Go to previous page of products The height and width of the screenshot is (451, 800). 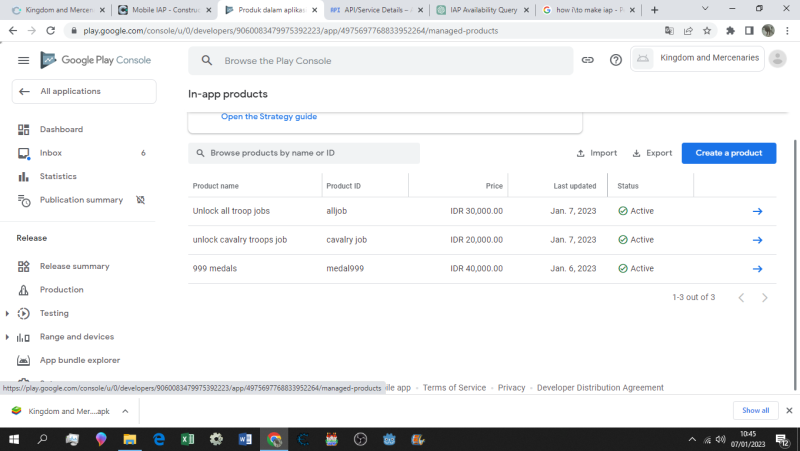point(741,298)
